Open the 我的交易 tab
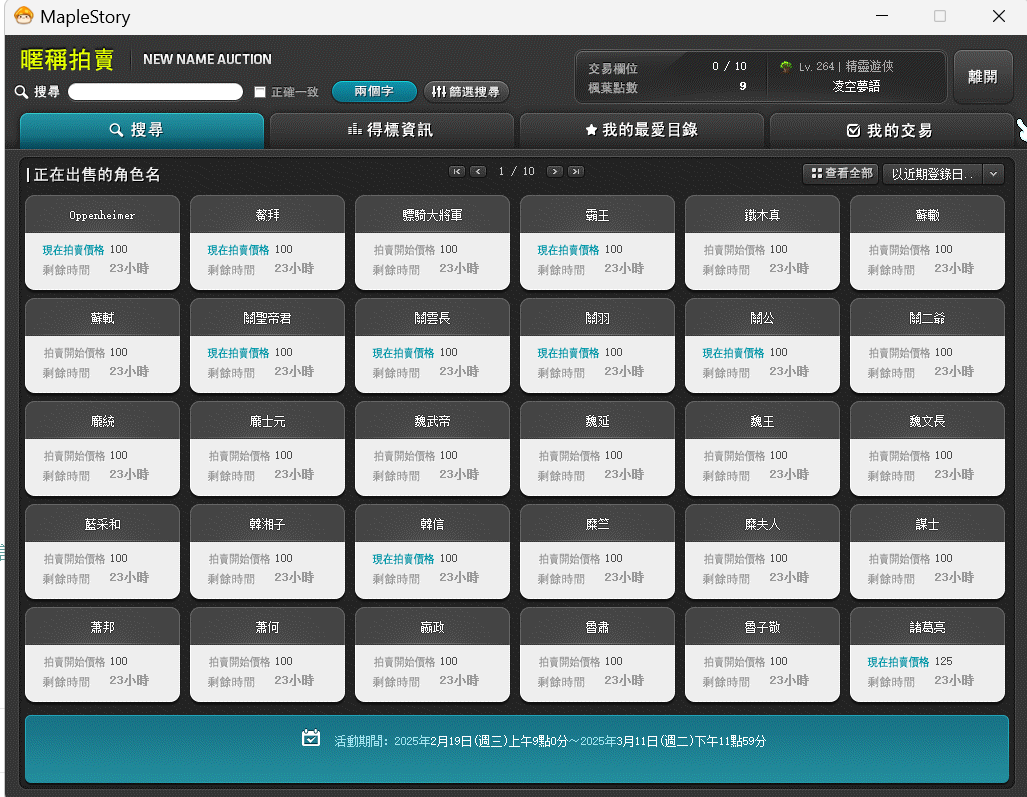The image size is (1027, 797). point(891,130)
